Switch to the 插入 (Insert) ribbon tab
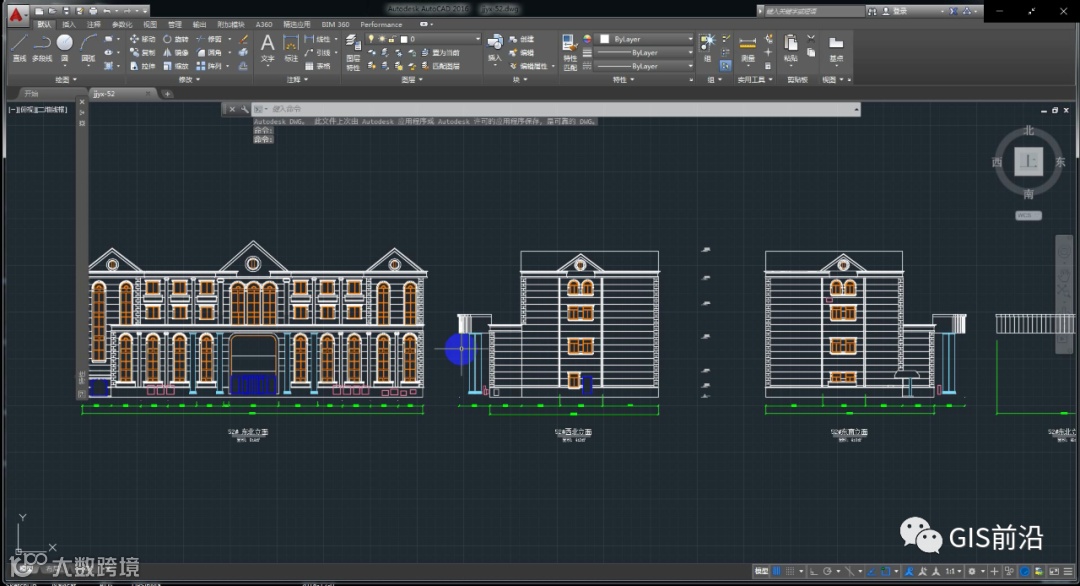Screen dimensions: 1080x586 coord(69,24)
